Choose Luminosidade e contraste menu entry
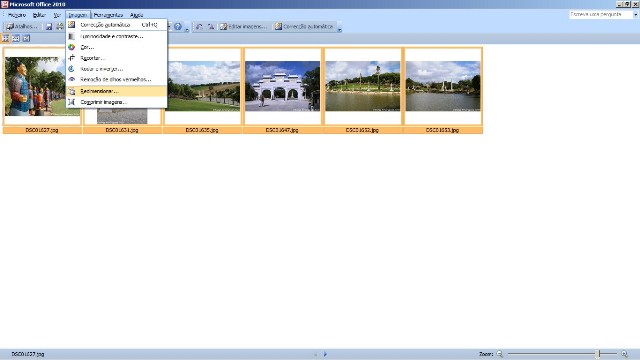This screenshot has width=640, height=360. pyautogui.click(x=117, y=36)
